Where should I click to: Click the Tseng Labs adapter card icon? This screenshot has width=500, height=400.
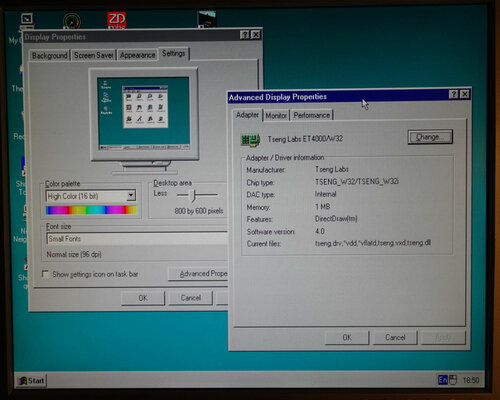pyautogui.click(x=250, y=140)
